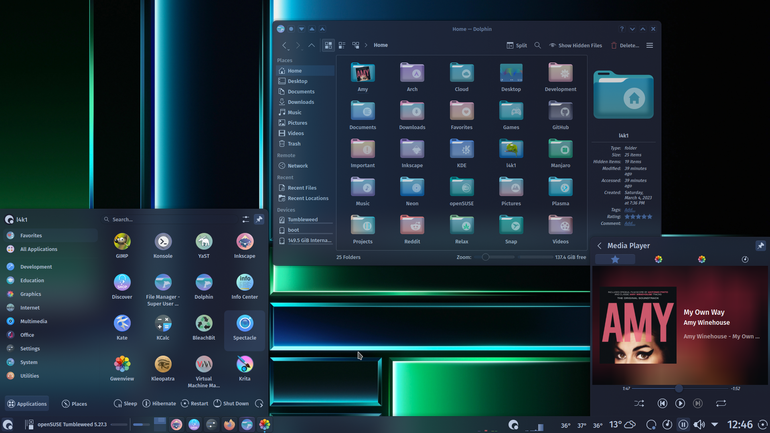Click the shuffle icon in Media Player
The height and width of the screenshot is (433, 770).
(639, 404)
